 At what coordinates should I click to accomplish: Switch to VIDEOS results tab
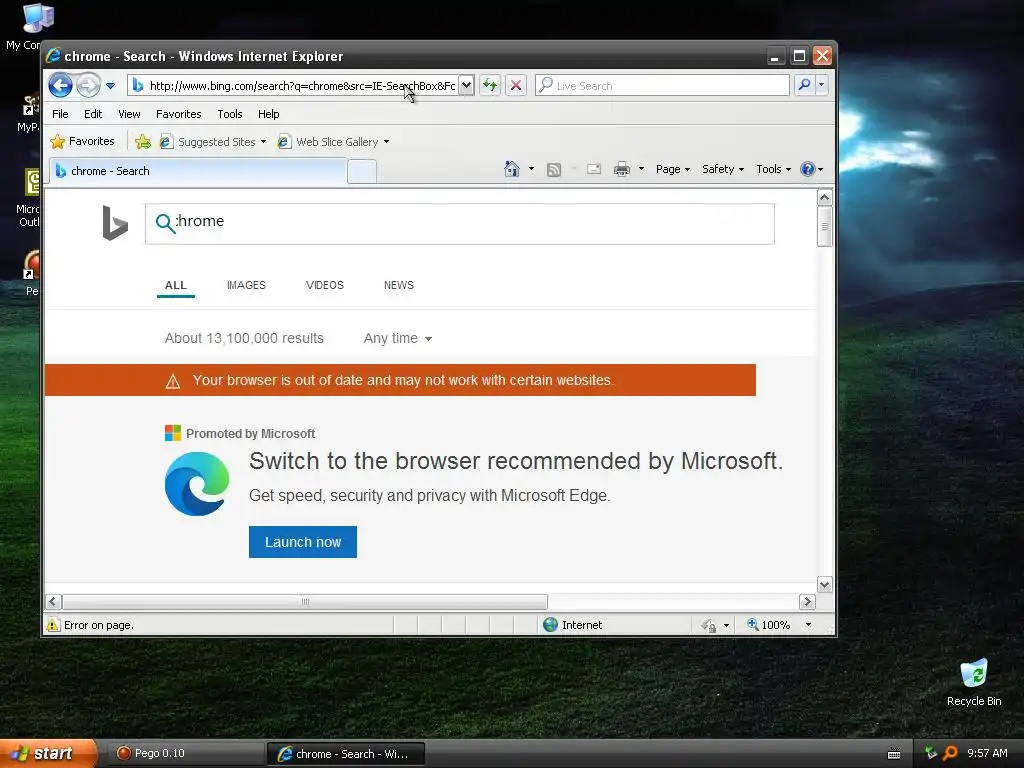[325, 285]
